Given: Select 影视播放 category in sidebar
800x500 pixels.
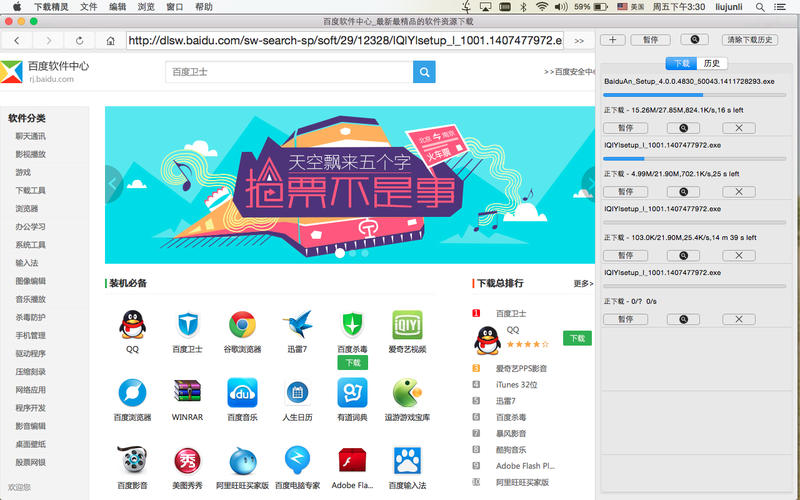Looking at the screenshot, I should pyautogui.click(x=31, y=154).
